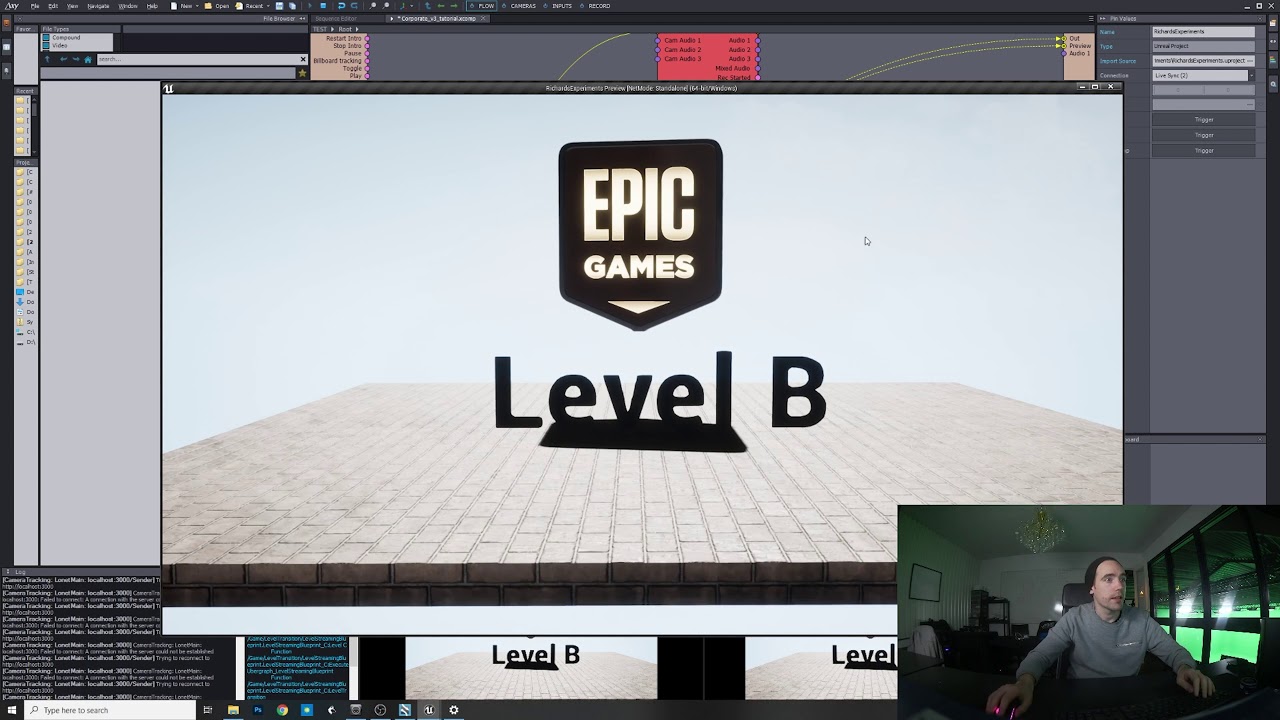This screenshot has height=720, width=1280.
Task: Click the Type field Unreal Project
Action: (x=1204, y=46)
